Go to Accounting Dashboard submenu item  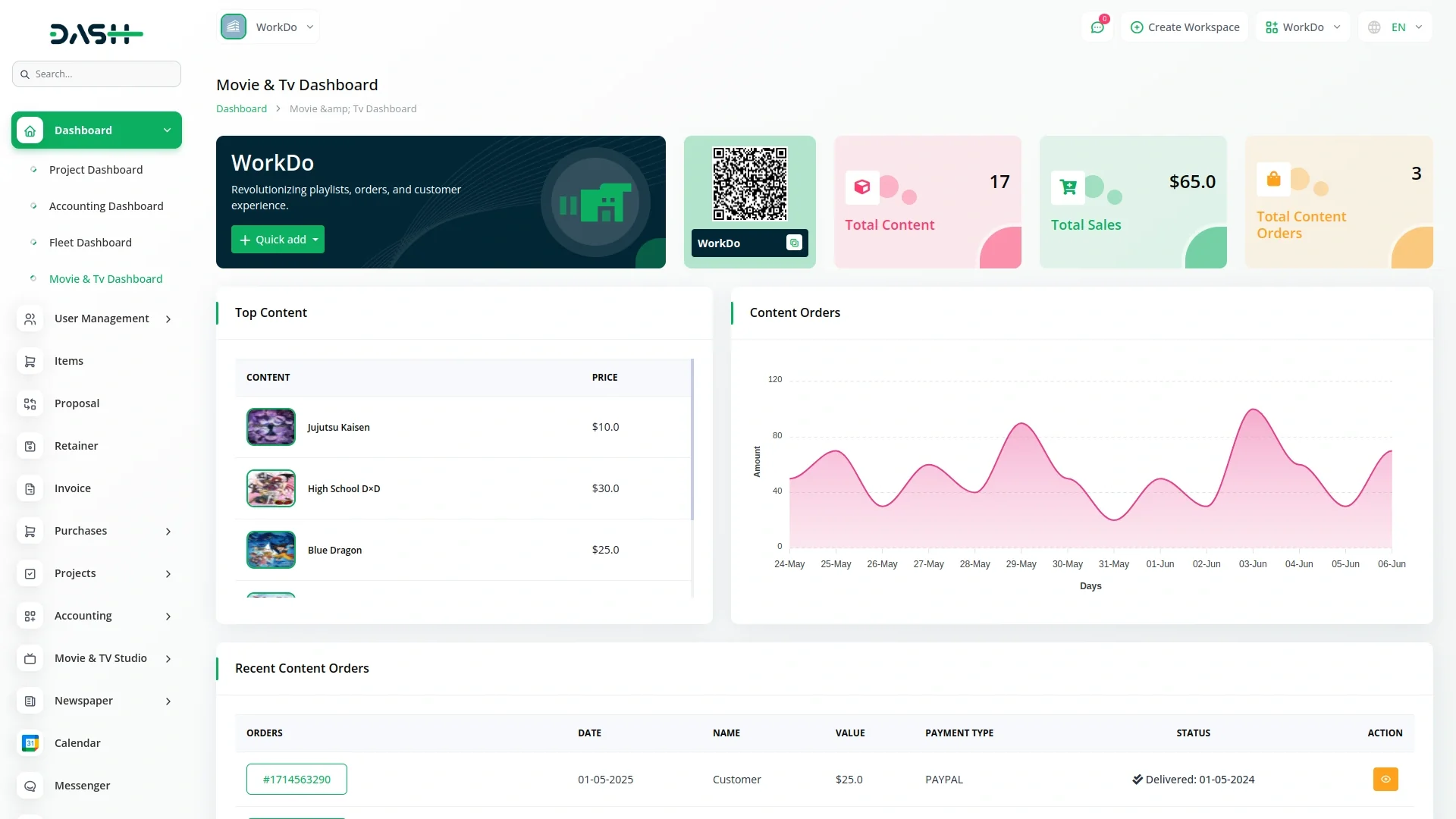pos(106,206)
